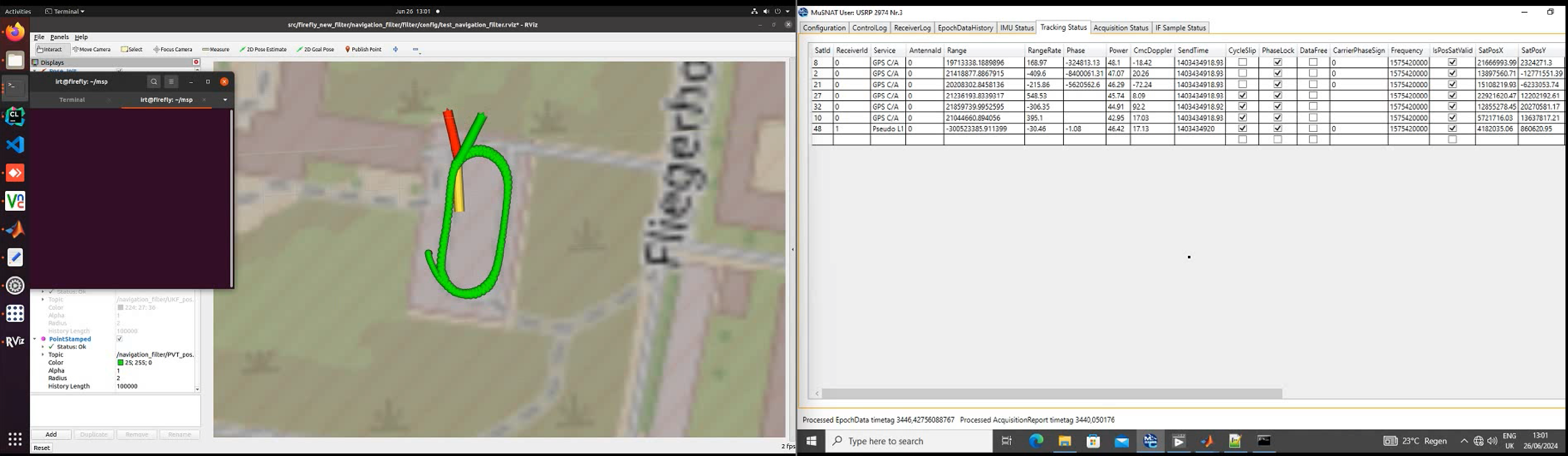Choose the 2D Pose Estimate tool

point(263,49)
